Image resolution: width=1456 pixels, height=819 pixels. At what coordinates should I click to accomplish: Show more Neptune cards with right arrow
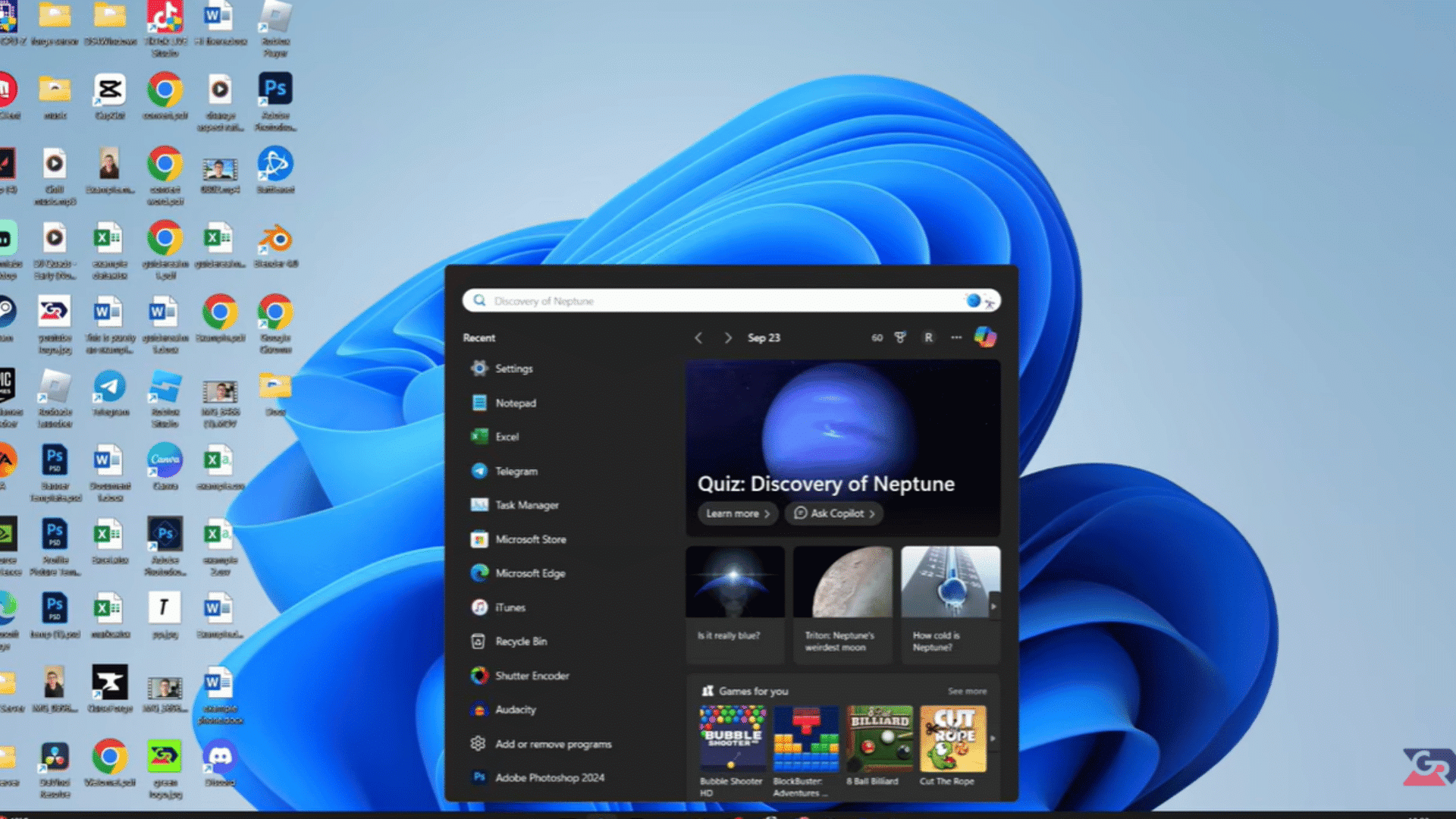coord(993,606)
